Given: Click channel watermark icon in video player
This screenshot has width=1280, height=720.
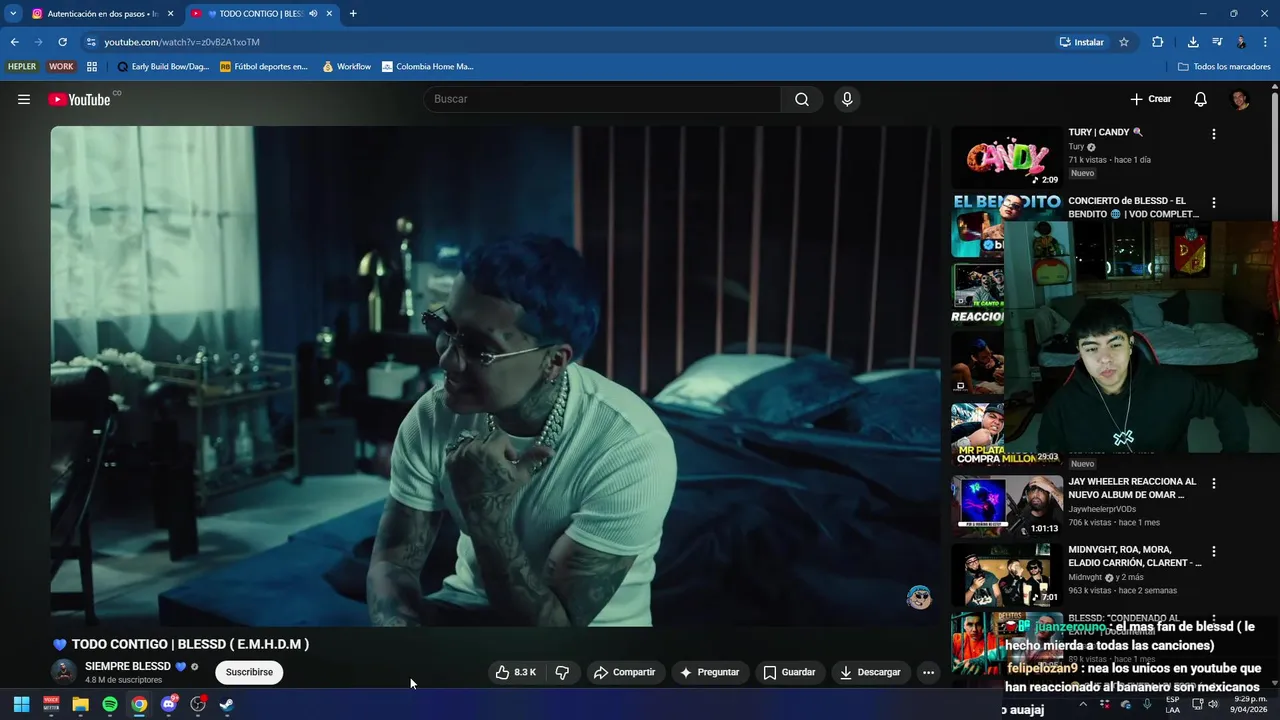Looking at the screenshot, I should 918,598.
